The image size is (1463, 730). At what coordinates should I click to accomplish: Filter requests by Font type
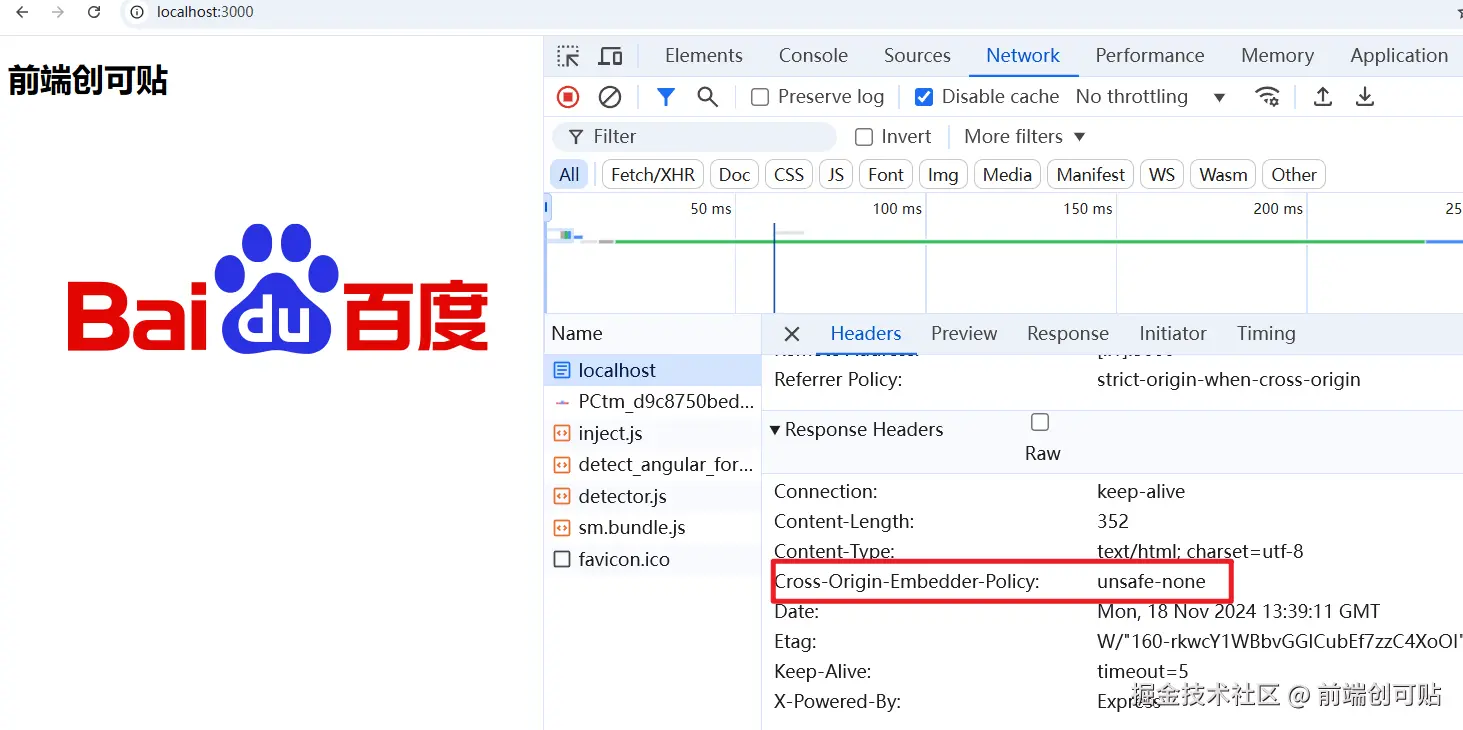tap(886, 175)
